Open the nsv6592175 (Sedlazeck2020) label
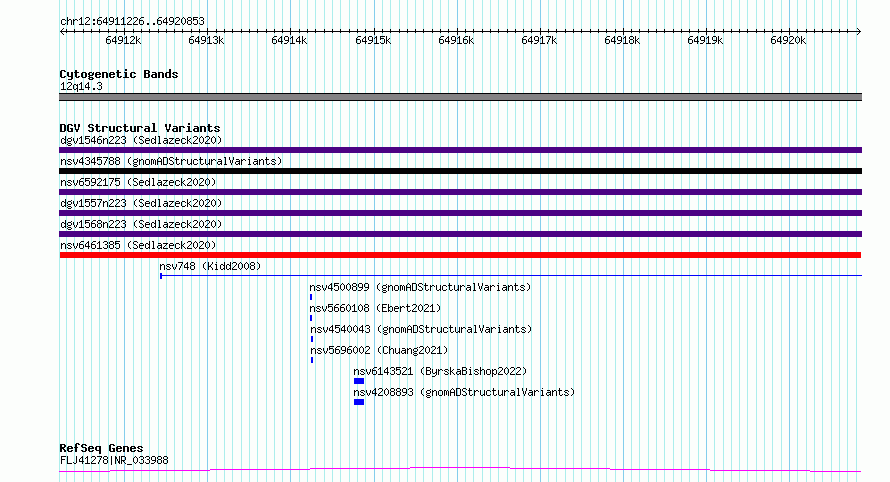 pos(138,182)
